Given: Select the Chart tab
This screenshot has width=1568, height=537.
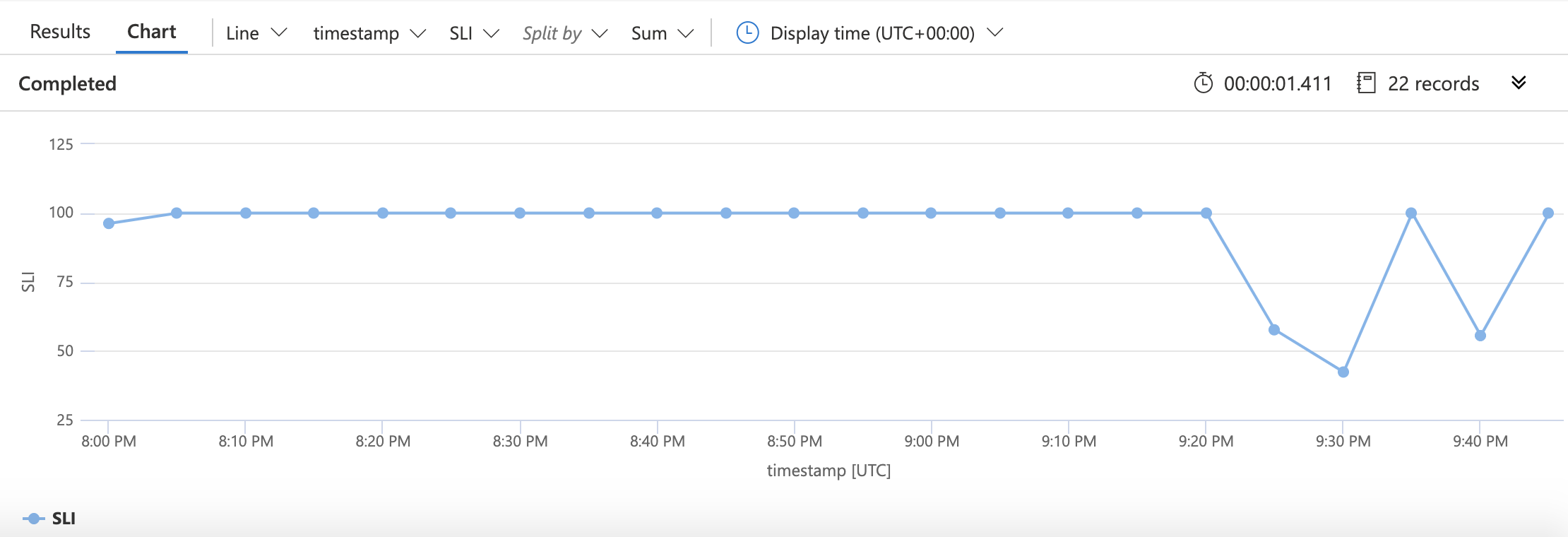Looking at the screenshot, I should (x=152, y=32).
